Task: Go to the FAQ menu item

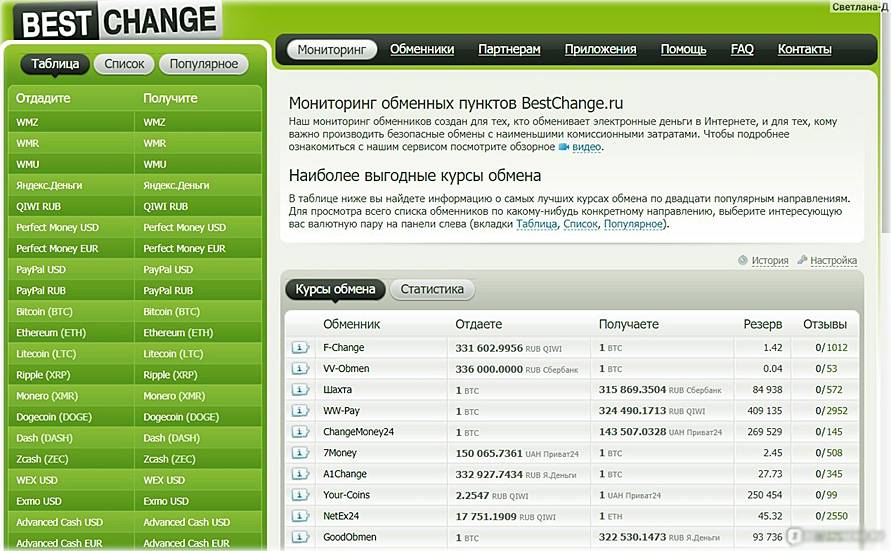Action: (742, 49)
